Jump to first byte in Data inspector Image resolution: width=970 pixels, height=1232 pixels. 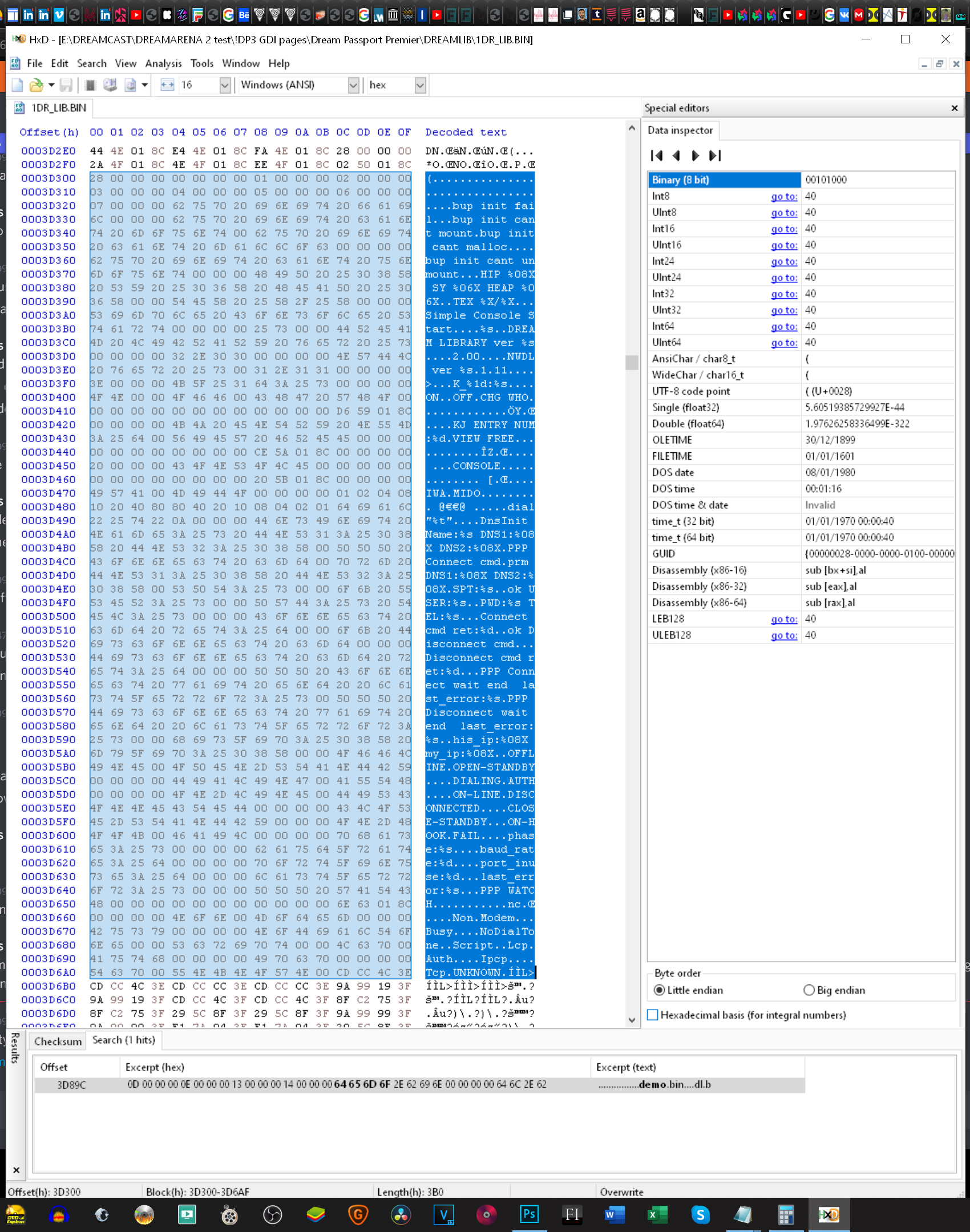click(657, 156)
